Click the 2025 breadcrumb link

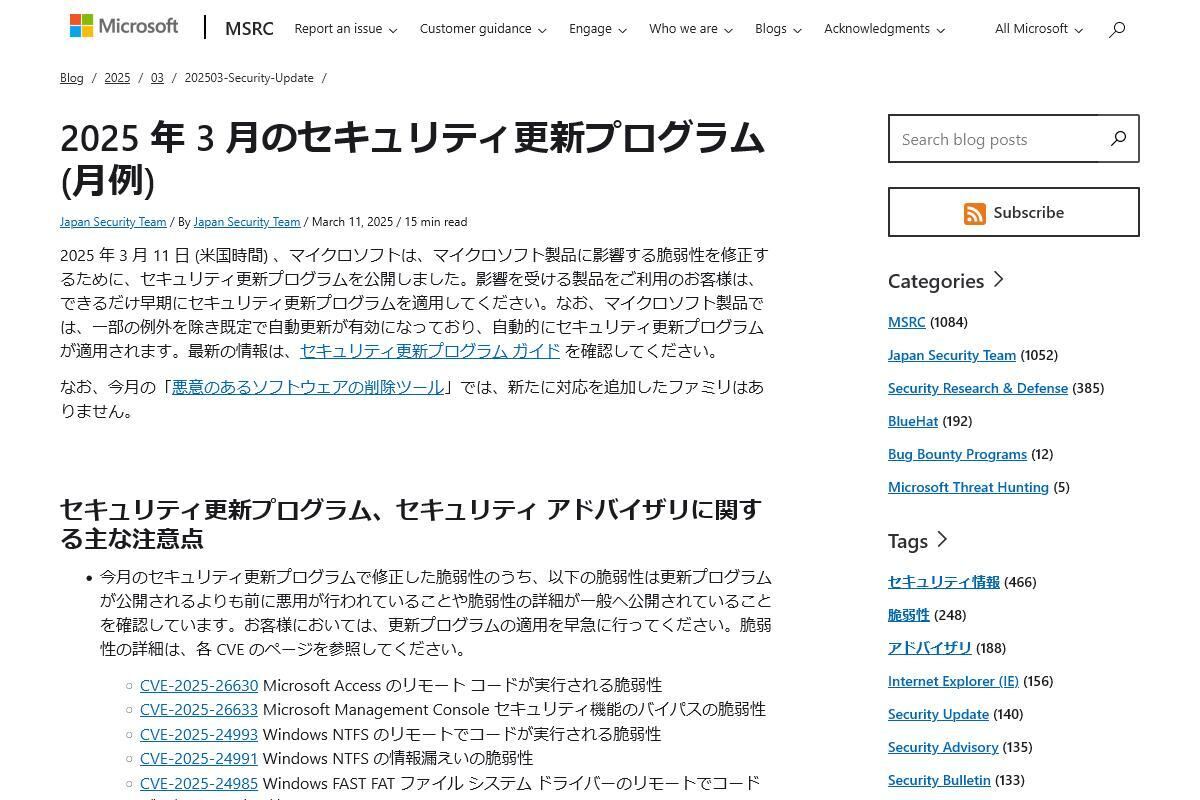pyautogui.click(x=117, y=77)
